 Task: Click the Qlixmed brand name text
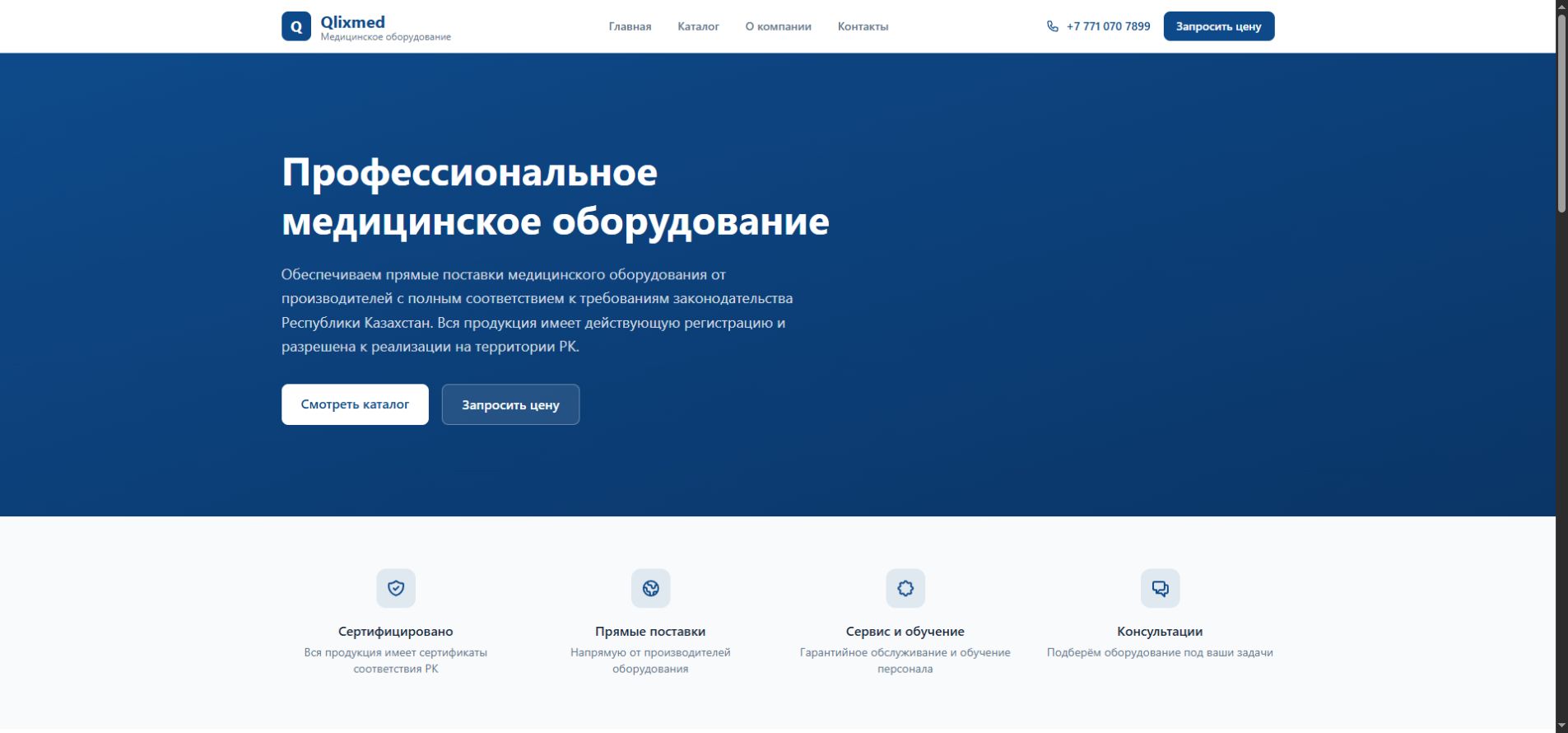point(352,21)
